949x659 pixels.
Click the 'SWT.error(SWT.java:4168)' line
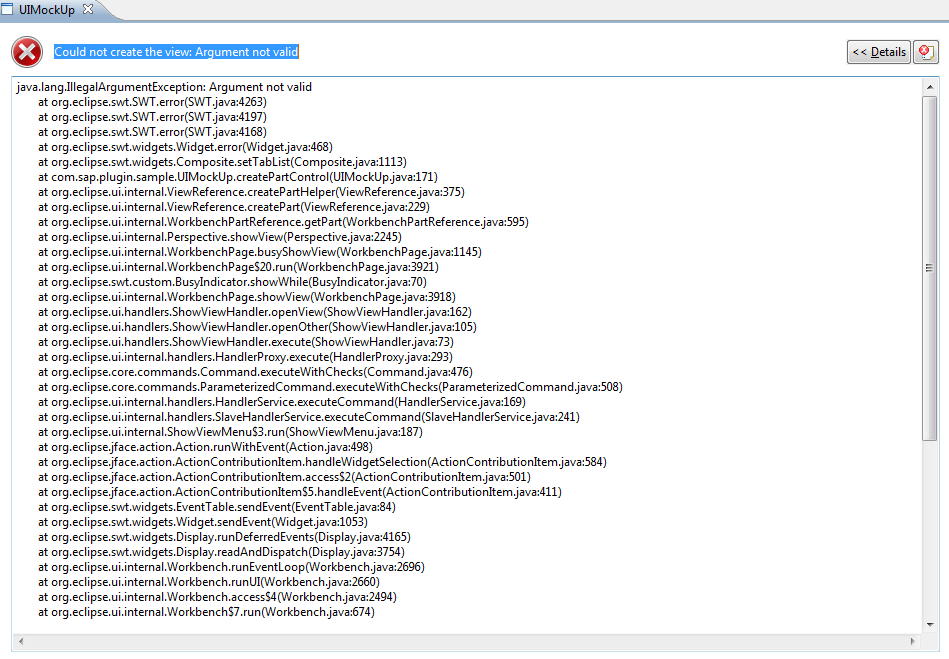pos(153,132)
